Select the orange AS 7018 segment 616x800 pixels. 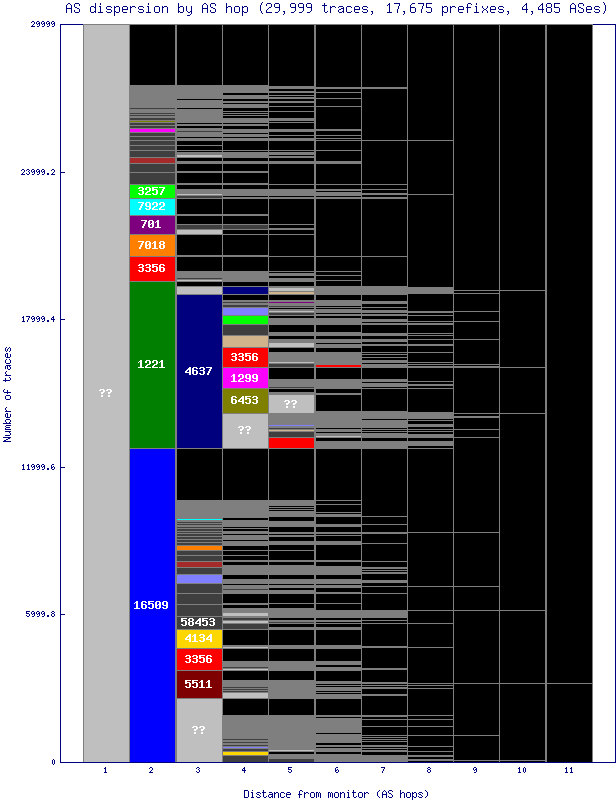152,245
